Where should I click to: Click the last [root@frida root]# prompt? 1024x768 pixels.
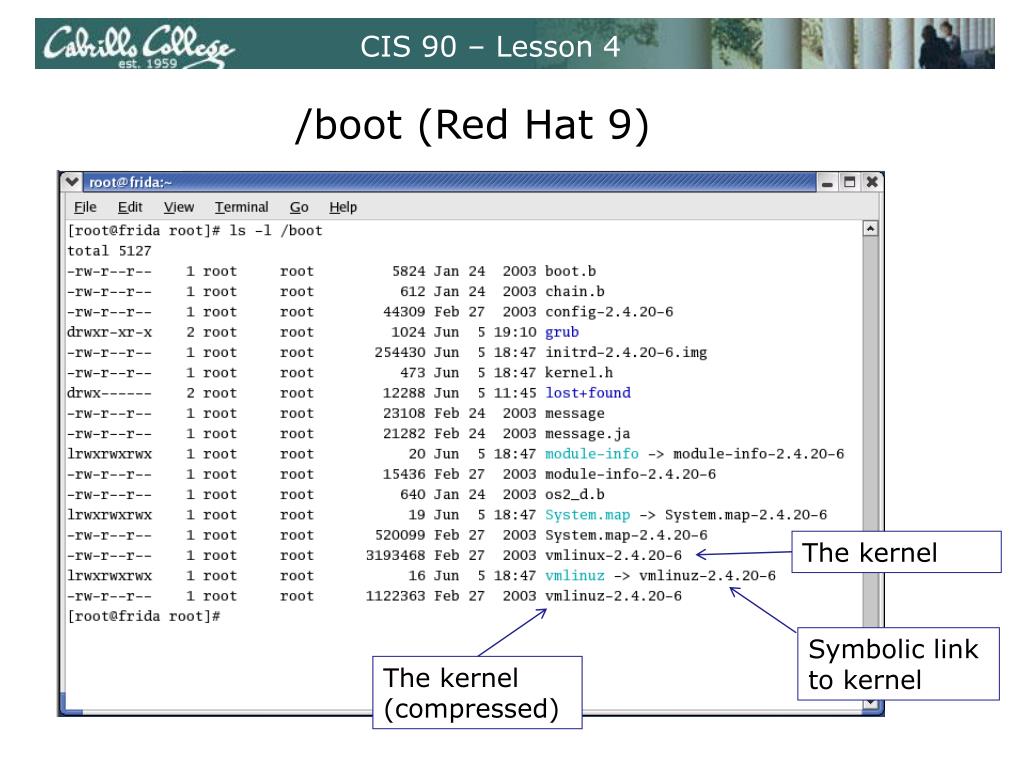point(144,616)
